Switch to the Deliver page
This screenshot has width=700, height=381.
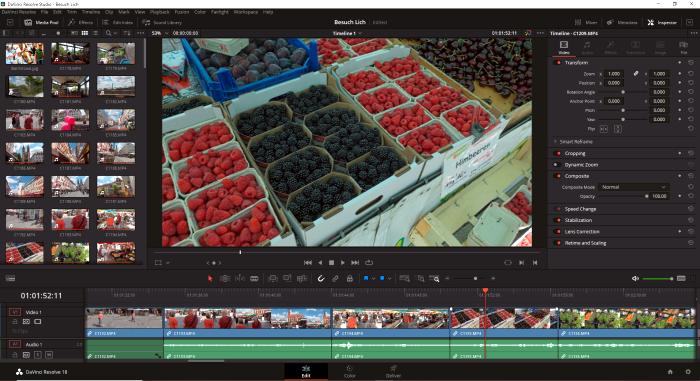click(393, 371)
